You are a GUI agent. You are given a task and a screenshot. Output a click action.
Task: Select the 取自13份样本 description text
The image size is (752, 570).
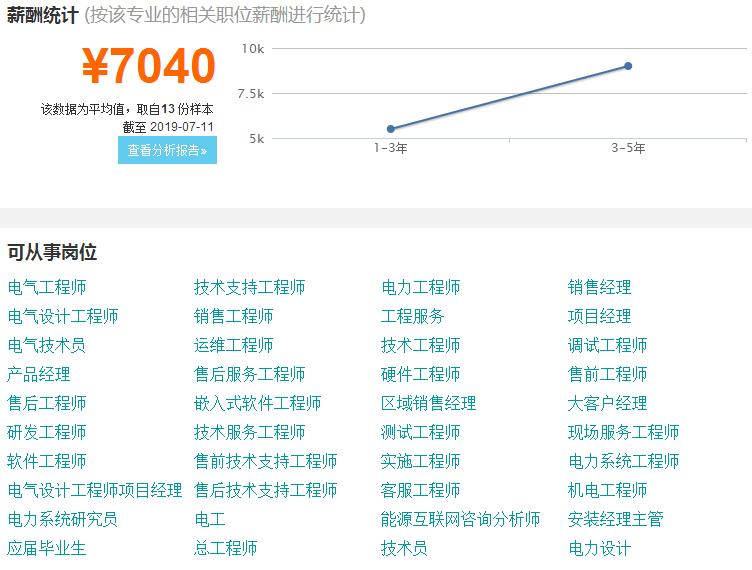[x=175, y=109]
